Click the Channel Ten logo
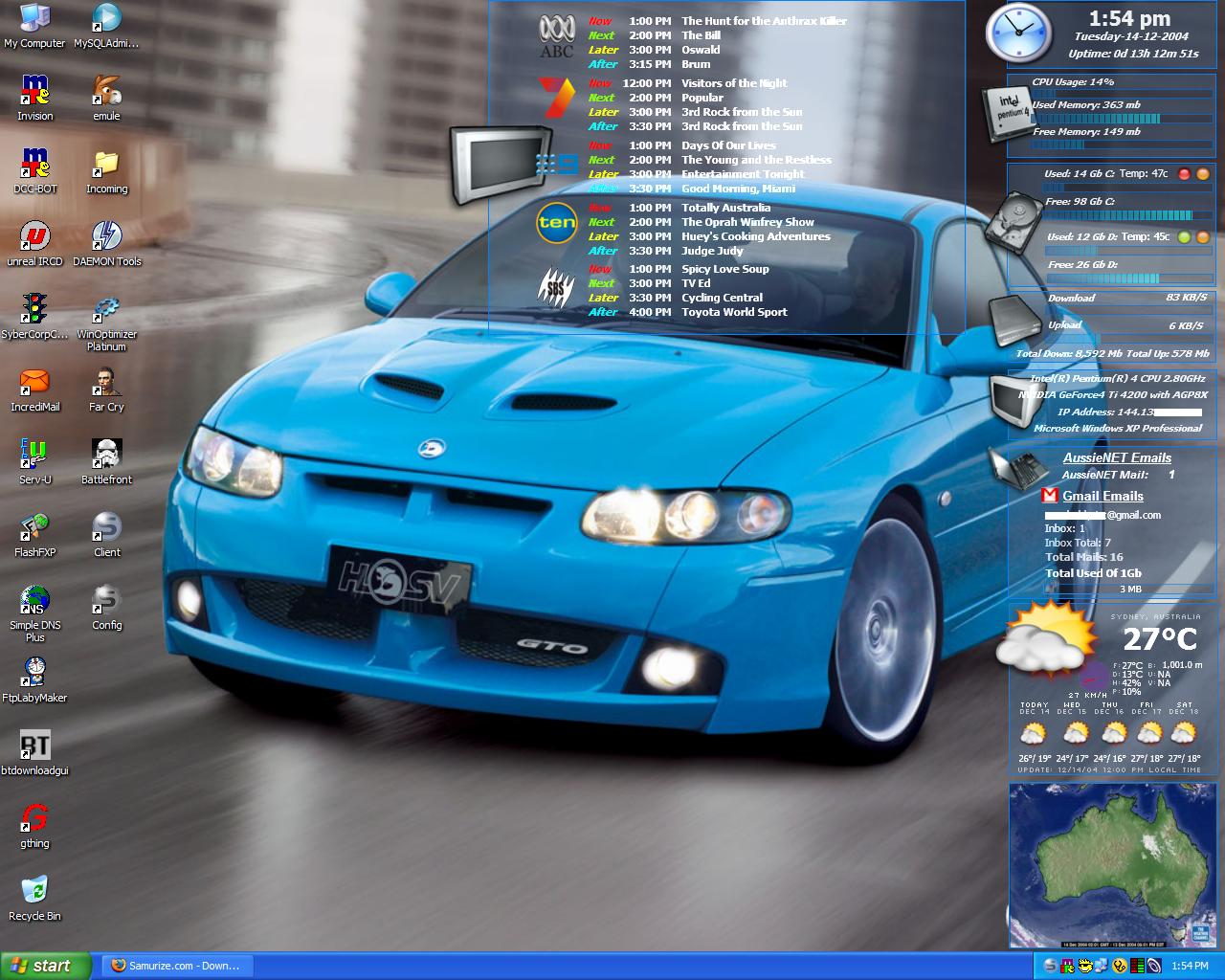The width and height of the screenshot is (1225, 980). pos(557,223)
